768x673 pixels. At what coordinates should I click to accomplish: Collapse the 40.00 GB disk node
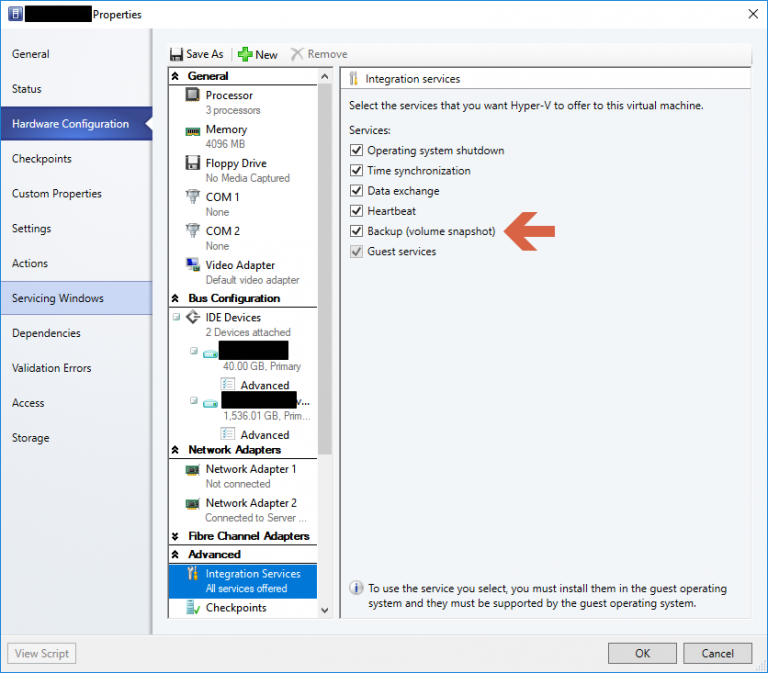click(194, 351)
